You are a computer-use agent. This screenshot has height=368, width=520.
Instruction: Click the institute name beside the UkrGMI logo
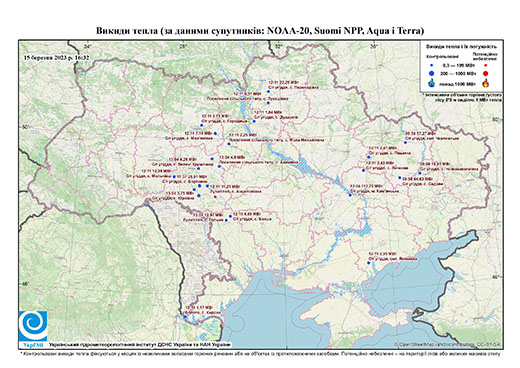(139, 345)
